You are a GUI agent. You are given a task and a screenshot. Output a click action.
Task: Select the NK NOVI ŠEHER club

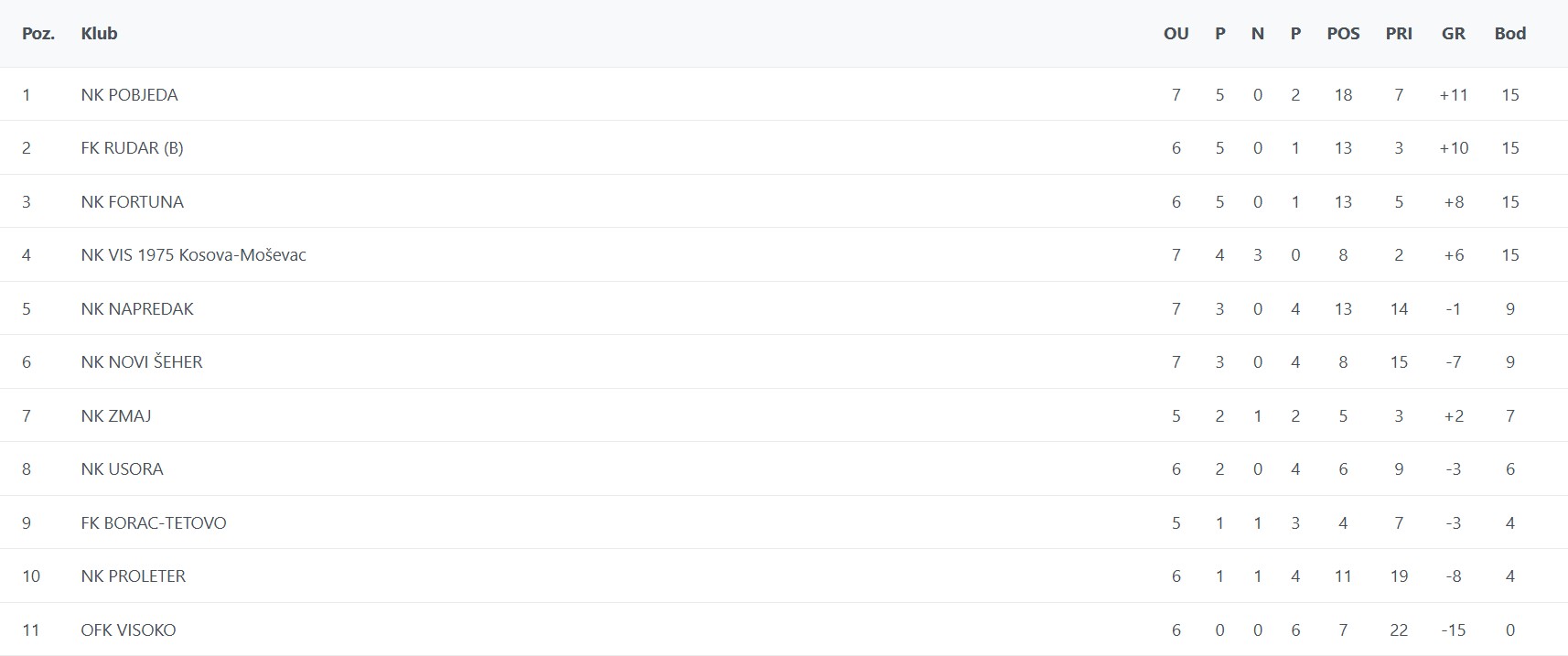[142, 362]
